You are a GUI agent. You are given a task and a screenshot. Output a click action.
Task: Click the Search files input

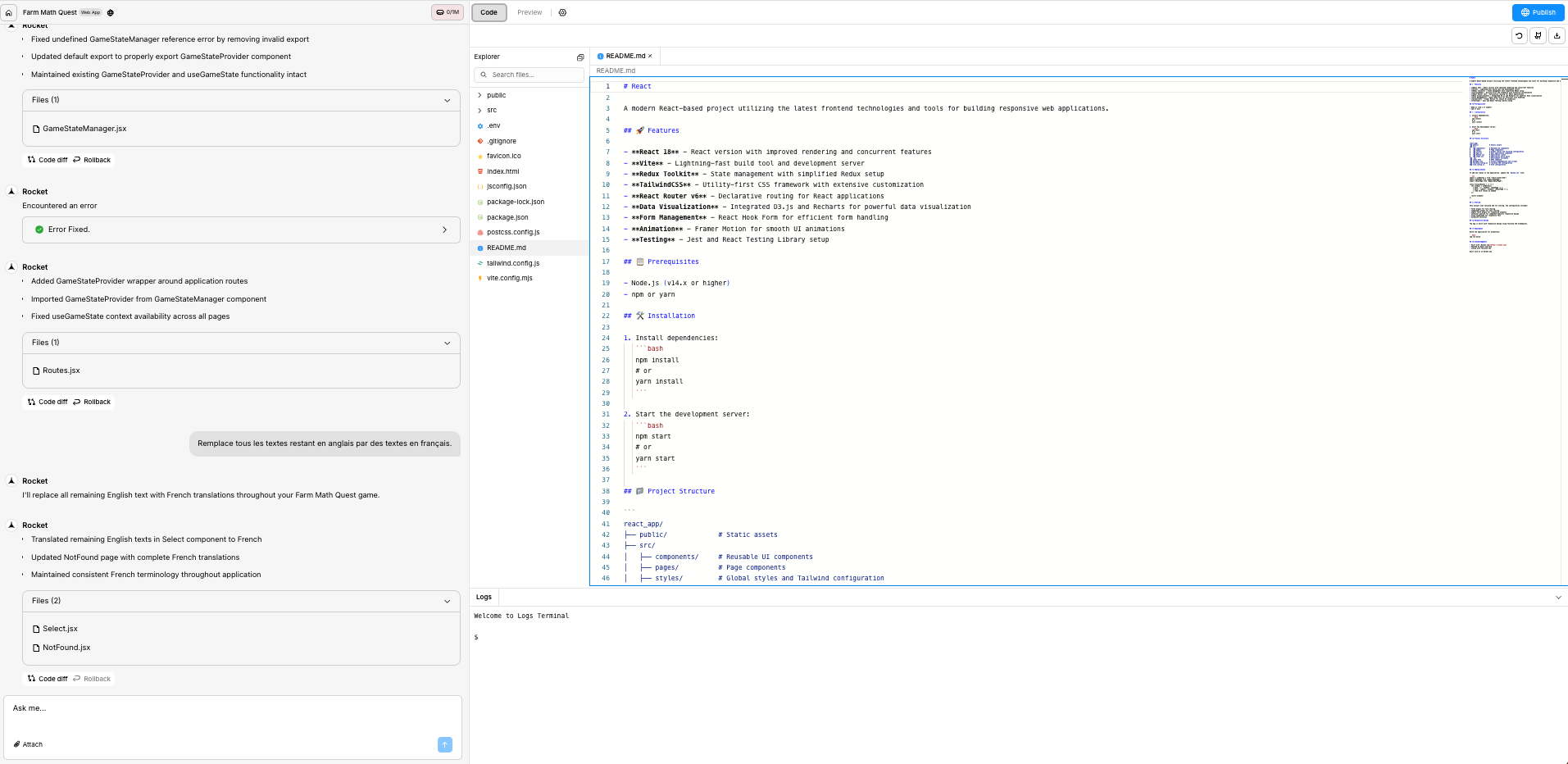(x=533, y=75)
